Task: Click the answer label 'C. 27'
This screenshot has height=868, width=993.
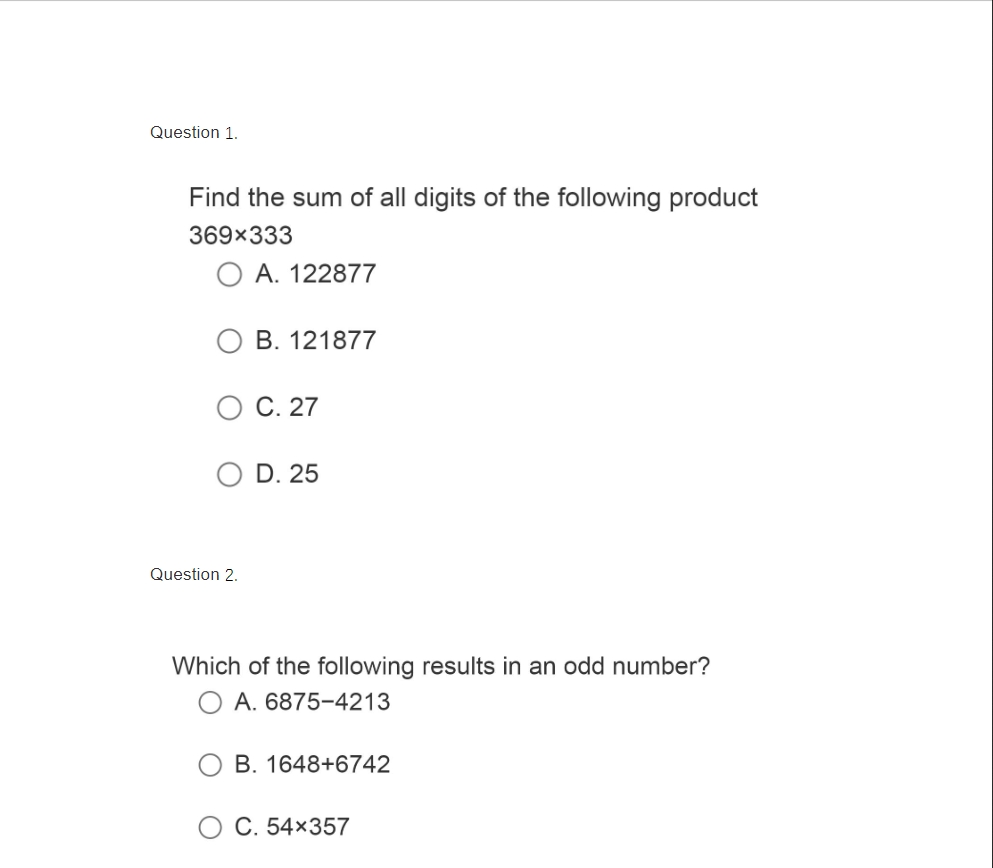Action: click(x=286, y=408)
